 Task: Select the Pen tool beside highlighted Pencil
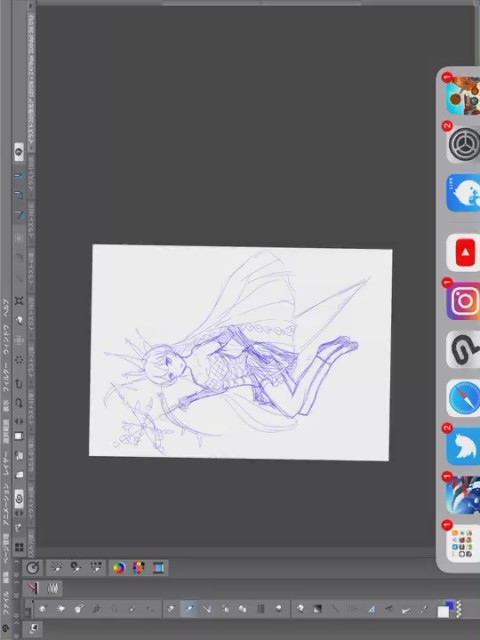coord(171,609)
